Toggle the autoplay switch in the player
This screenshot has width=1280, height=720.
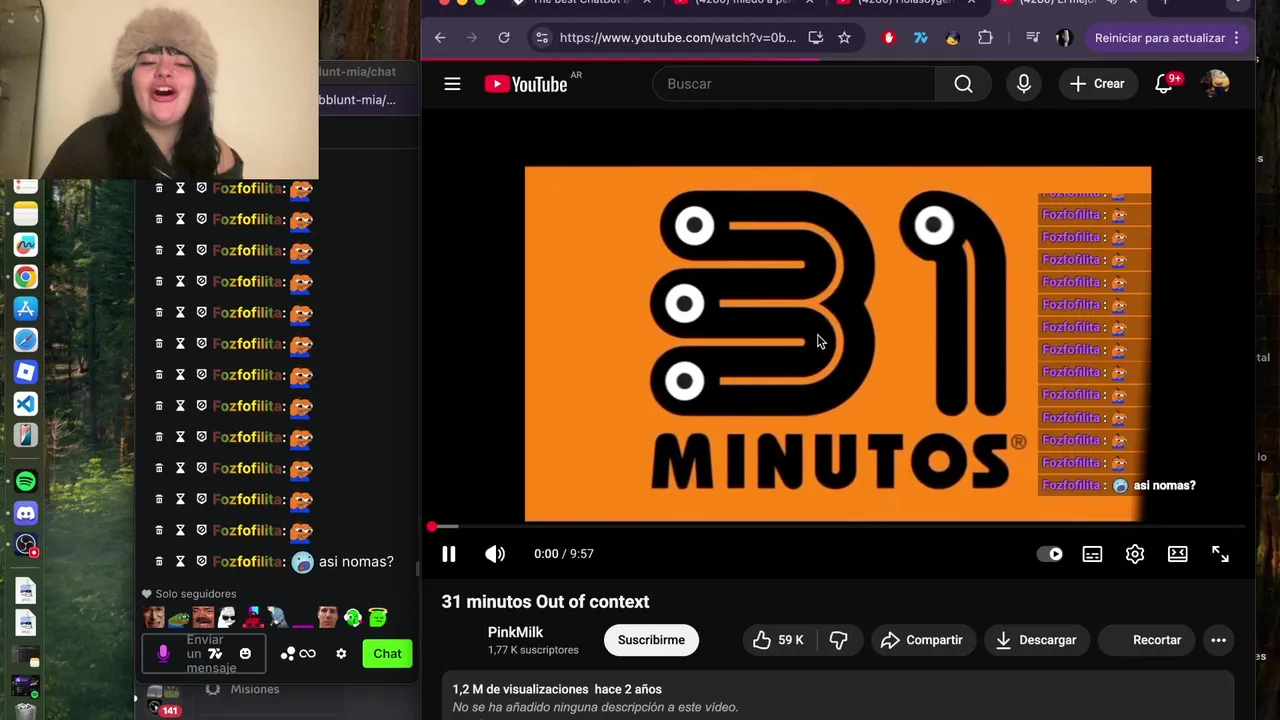click(1049, 554)
